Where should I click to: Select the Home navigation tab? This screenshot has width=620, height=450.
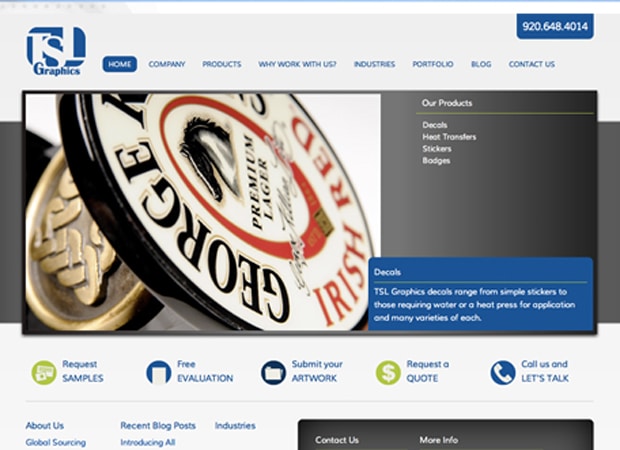coord(120,64)
